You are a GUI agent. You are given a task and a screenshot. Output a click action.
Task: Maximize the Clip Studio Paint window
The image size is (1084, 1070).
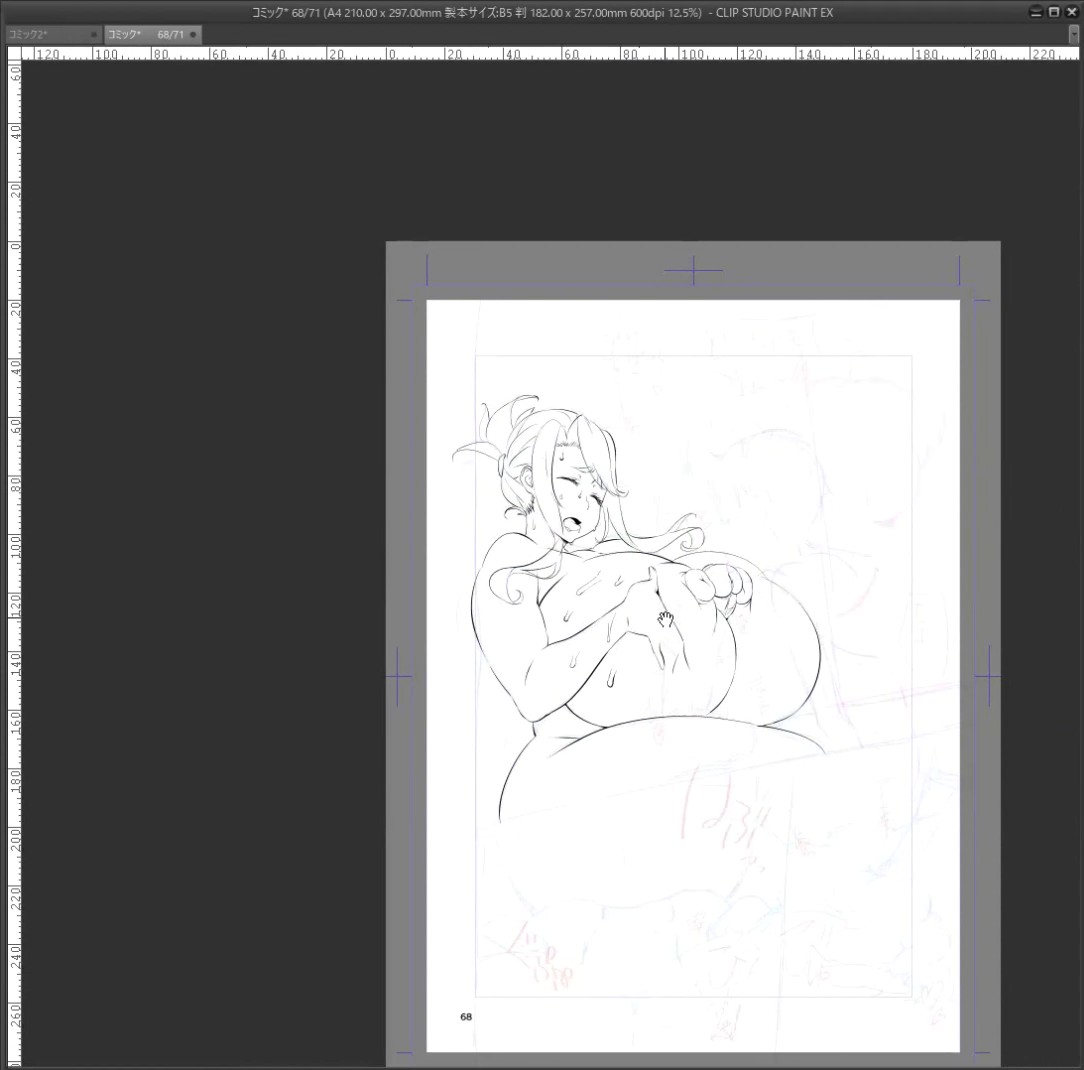pos(1054,12)
